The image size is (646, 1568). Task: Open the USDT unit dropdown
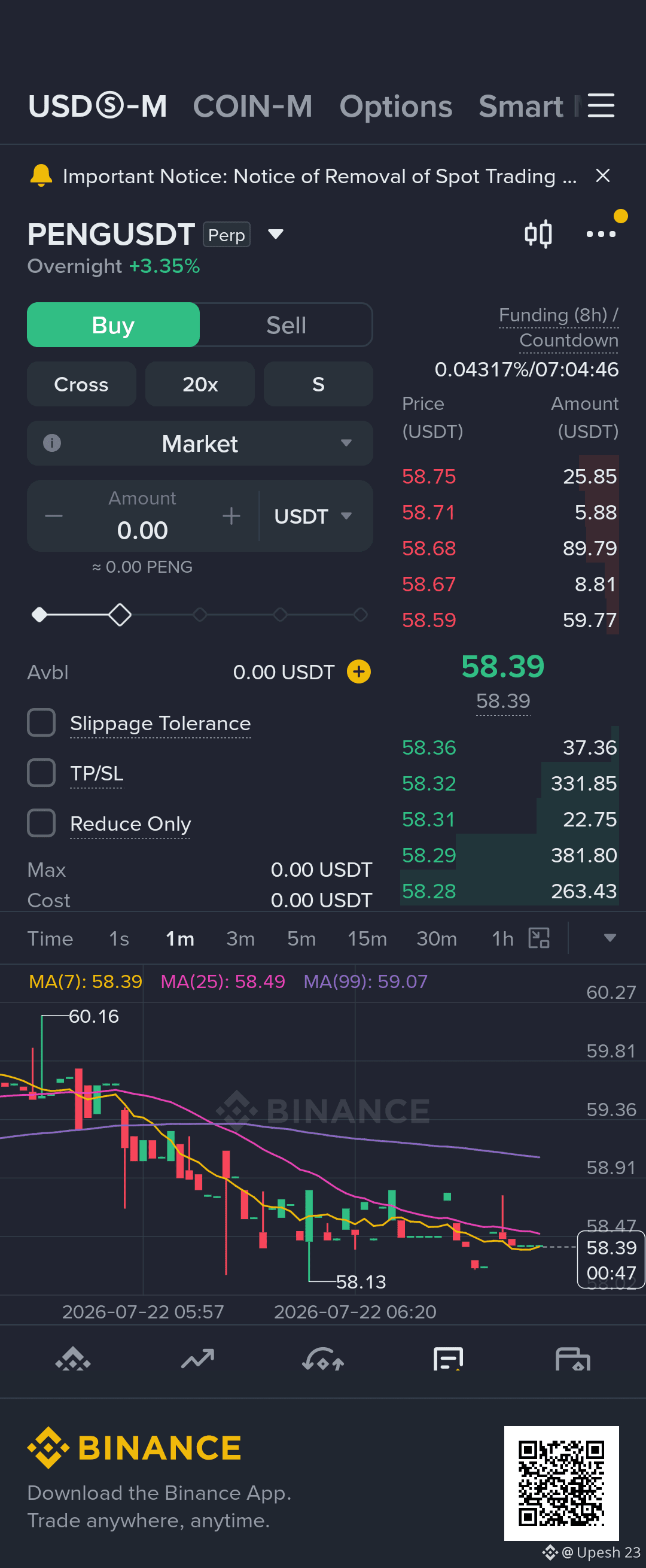pyautogui.click(x=313, y=516)
